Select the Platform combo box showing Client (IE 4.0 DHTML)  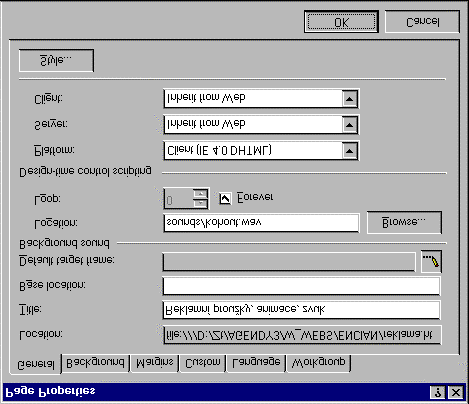tap(261, 151)
